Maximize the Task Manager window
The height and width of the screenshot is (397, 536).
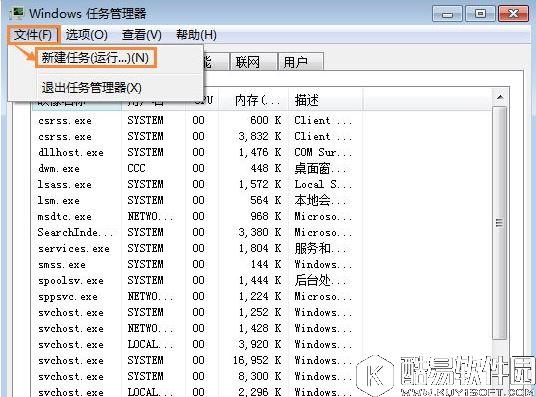[480, 14]
